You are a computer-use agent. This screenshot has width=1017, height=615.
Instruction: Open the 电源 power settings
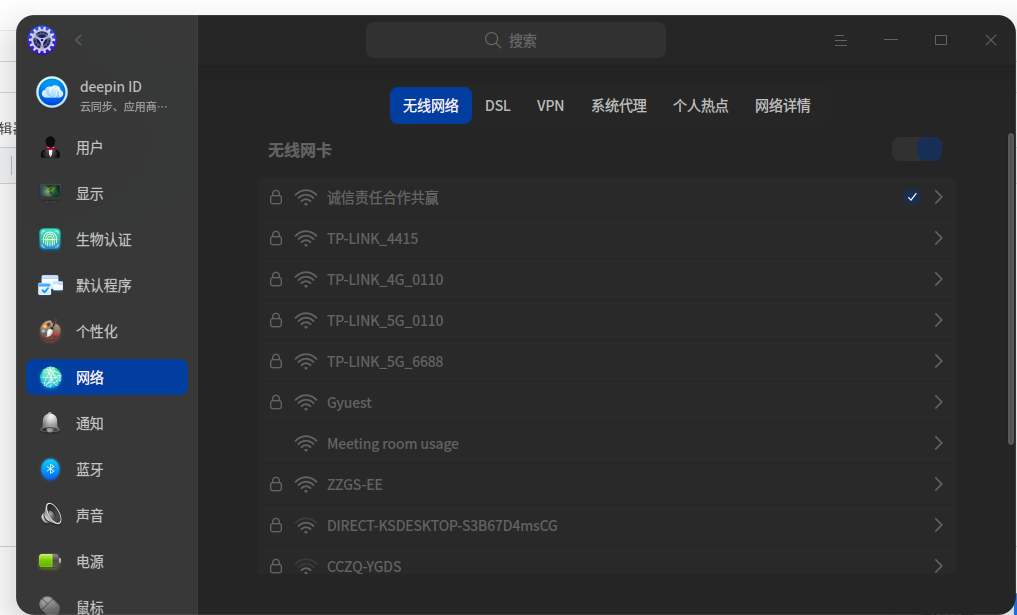click(107, 562)
